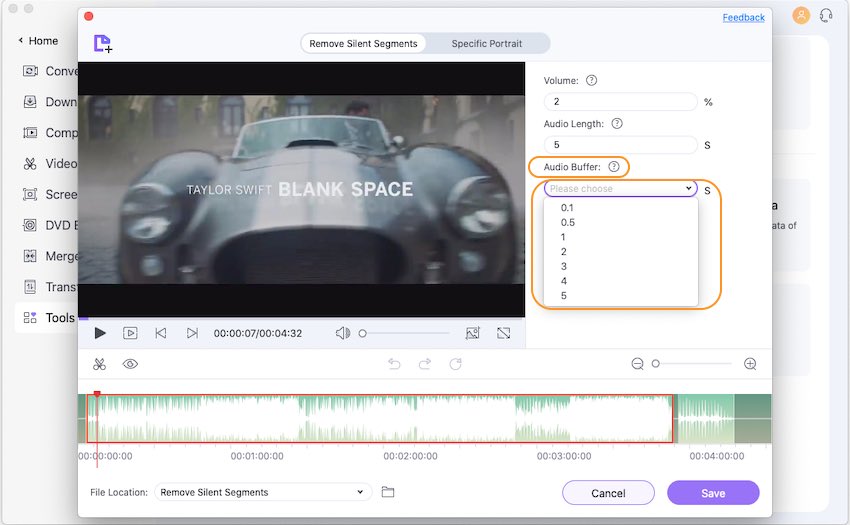Open Video Editor in sidebar
Image resolution: width=850 pixels, height=525 pixels.
(x=50, y=163)
